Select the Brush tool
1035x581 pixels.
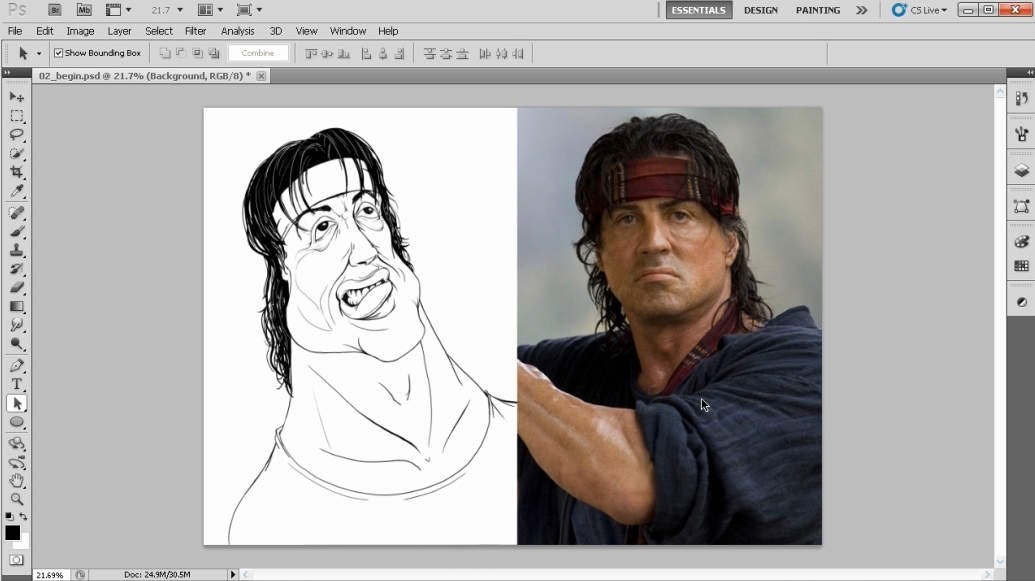coord(17,231)
